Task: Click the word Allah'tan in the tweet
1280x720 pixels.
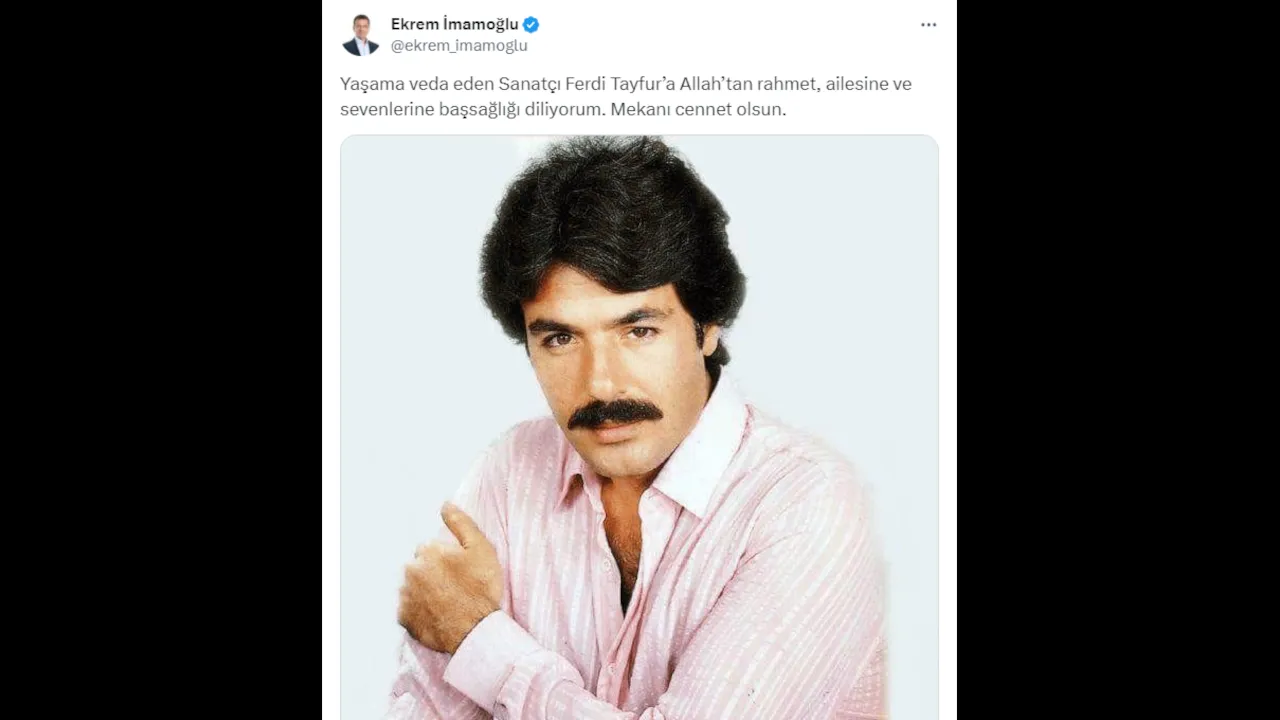Action: [x=714, y=84]
